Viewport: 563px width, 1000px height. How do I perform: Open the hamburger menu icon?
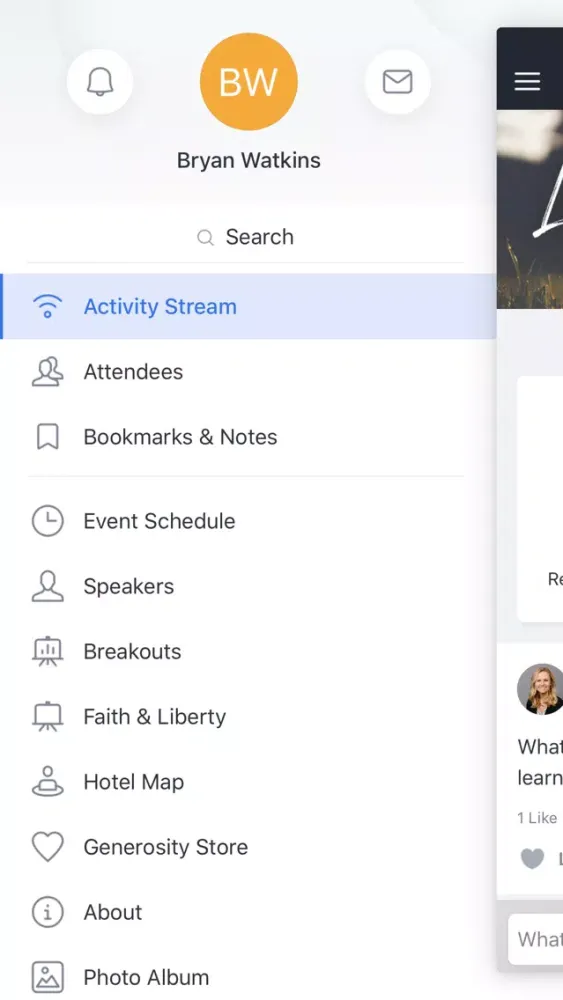tap(527, 81)
